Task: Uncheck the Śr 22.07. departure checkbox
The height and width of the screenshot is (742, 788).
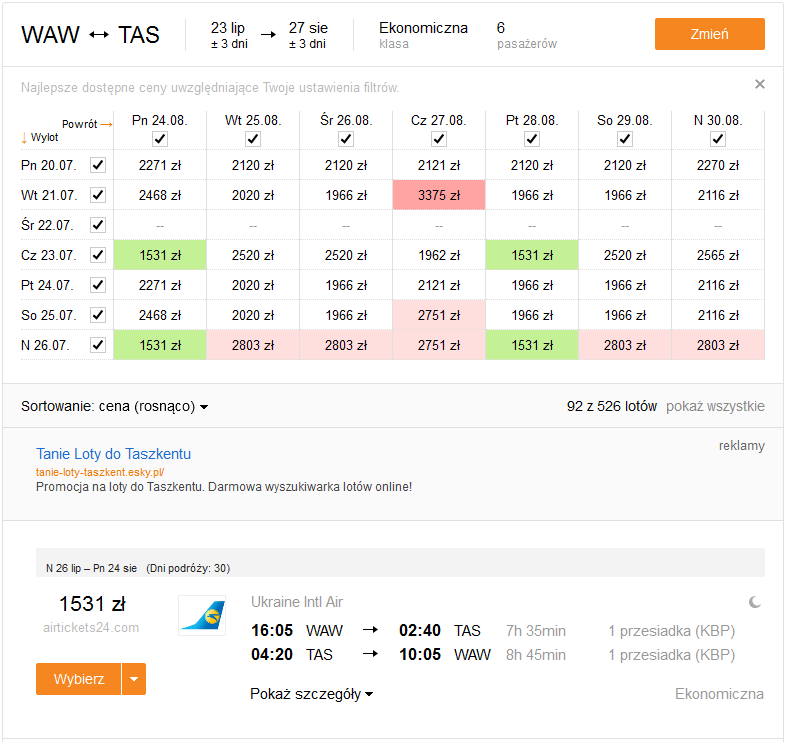Action: [98, 225]
